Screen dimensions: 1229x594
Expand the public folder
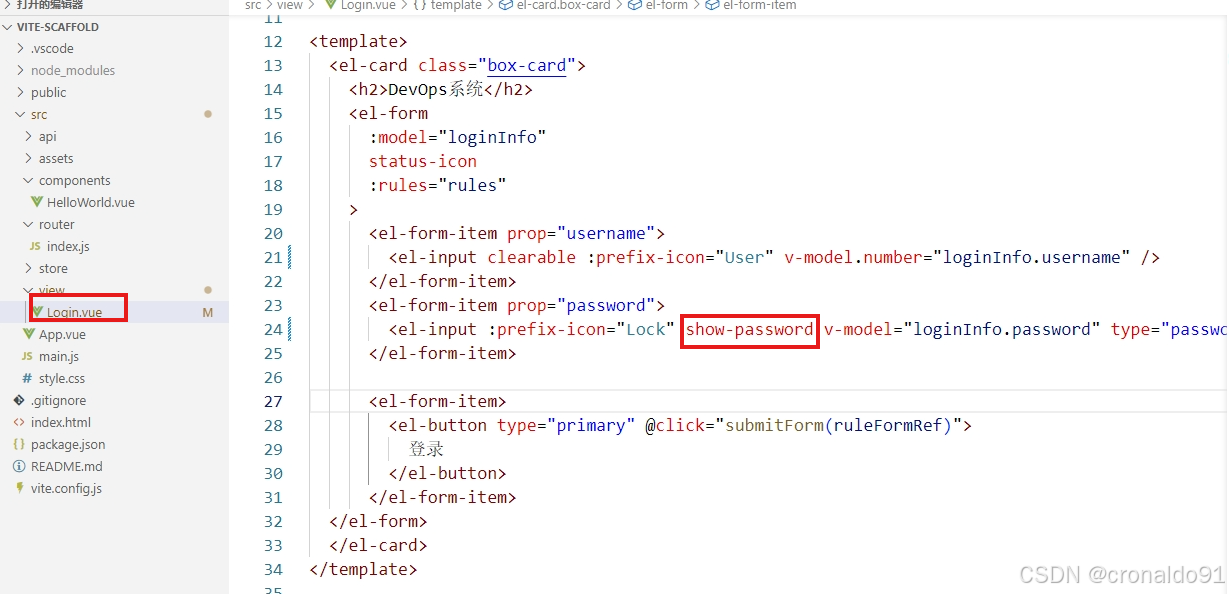21,92
